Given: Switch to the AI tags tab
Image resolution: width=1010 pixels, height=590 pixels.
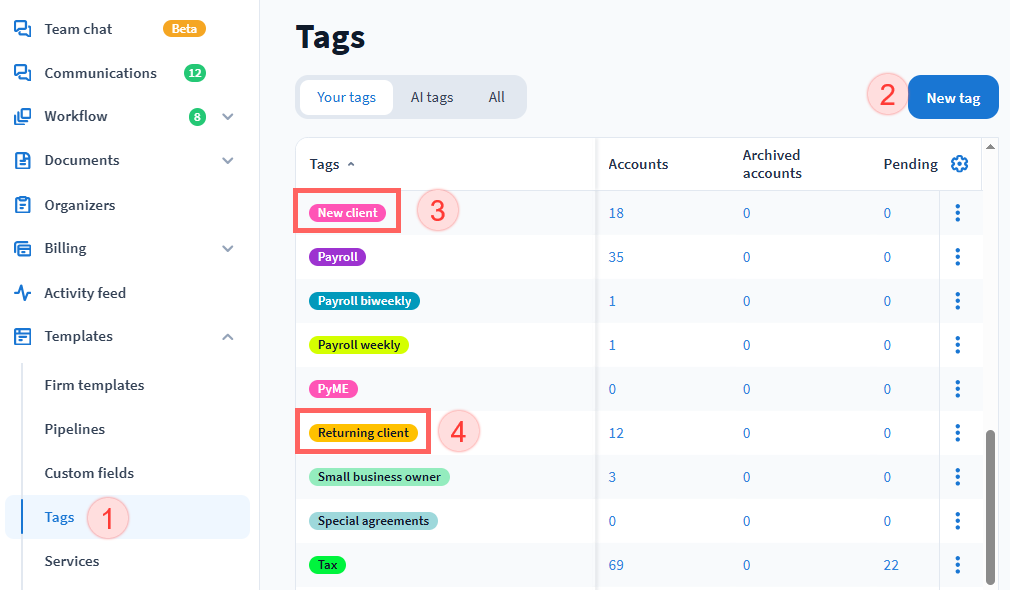Looking at the screenshot, I should 432,97.
